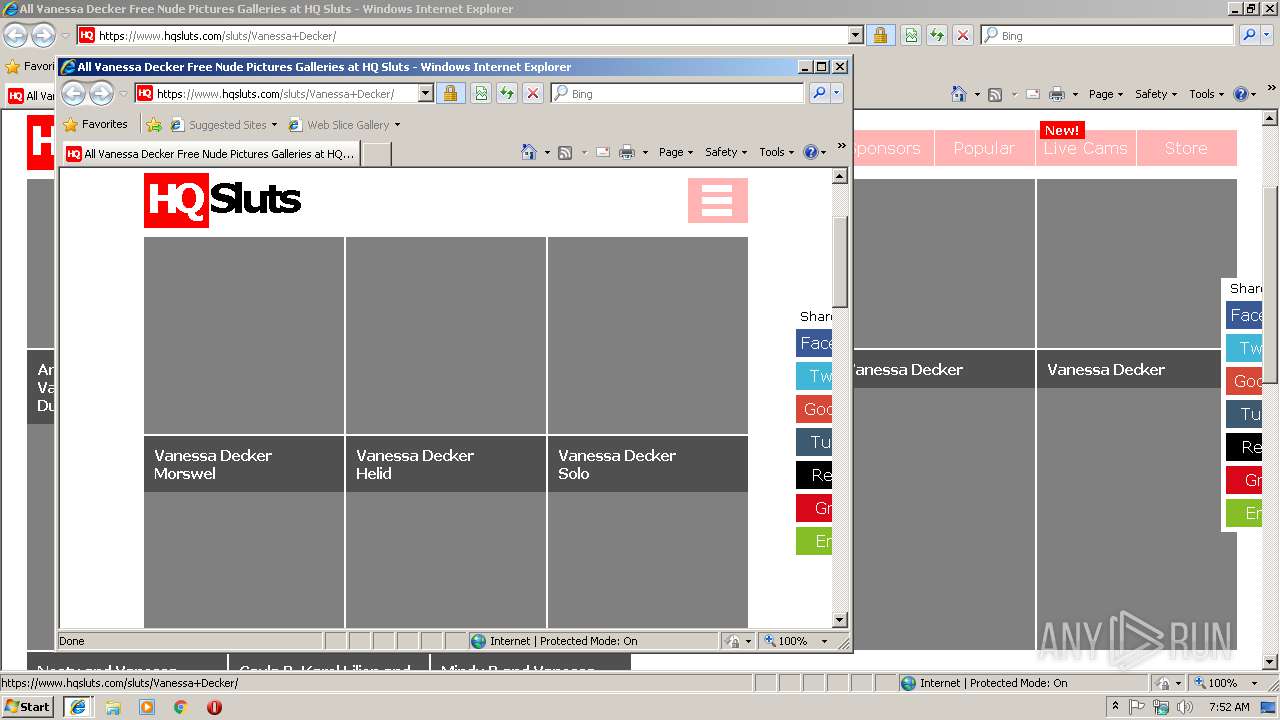
Task: Open a new tab in front window
Action: pos(376,154)
